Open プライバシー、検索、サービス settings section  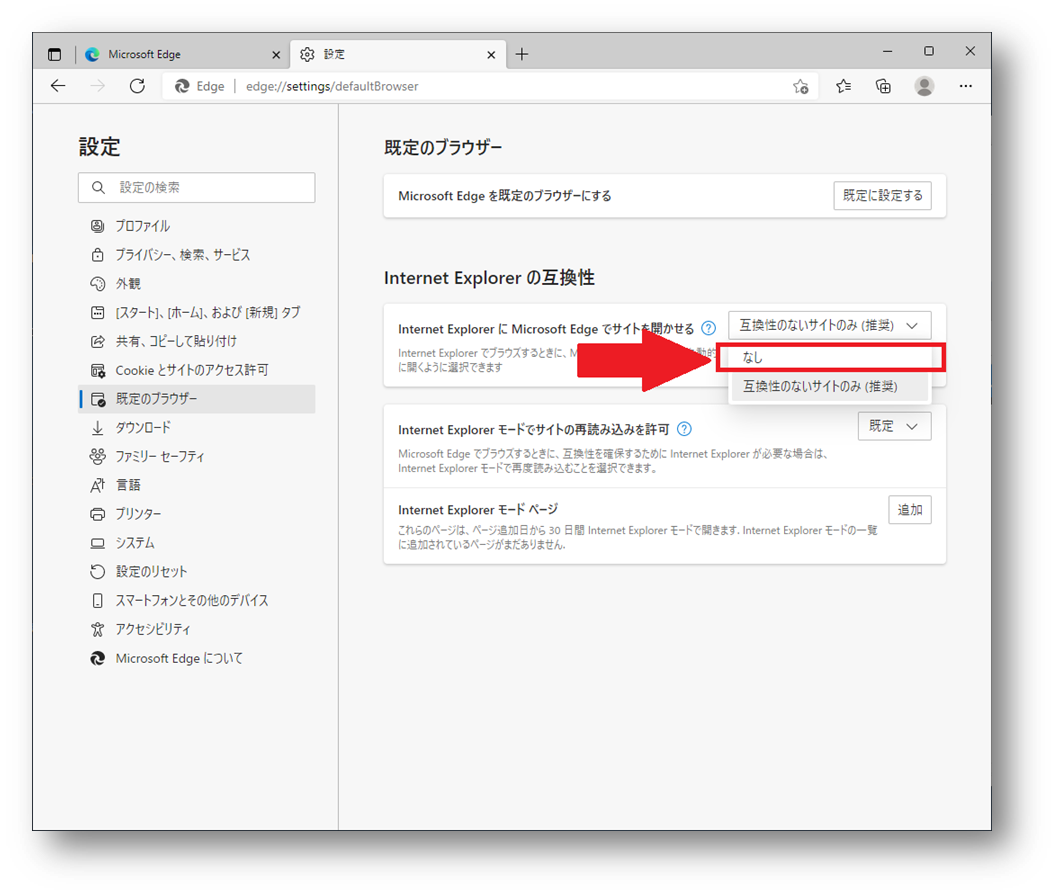pyautogui.click(x=197, y=255)
